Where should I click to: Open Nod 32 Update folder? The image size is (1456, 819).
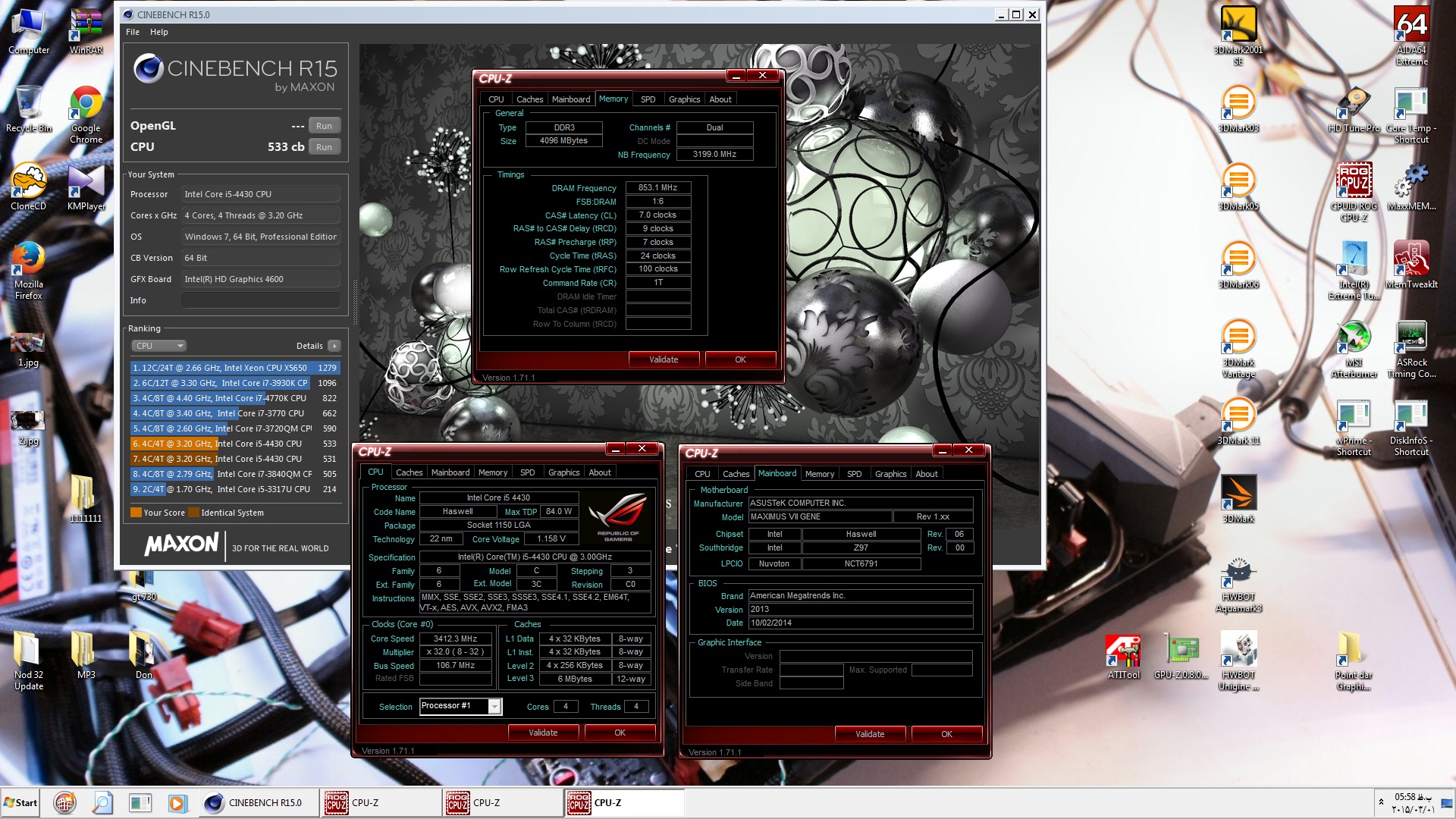click(x=29, y=661)
